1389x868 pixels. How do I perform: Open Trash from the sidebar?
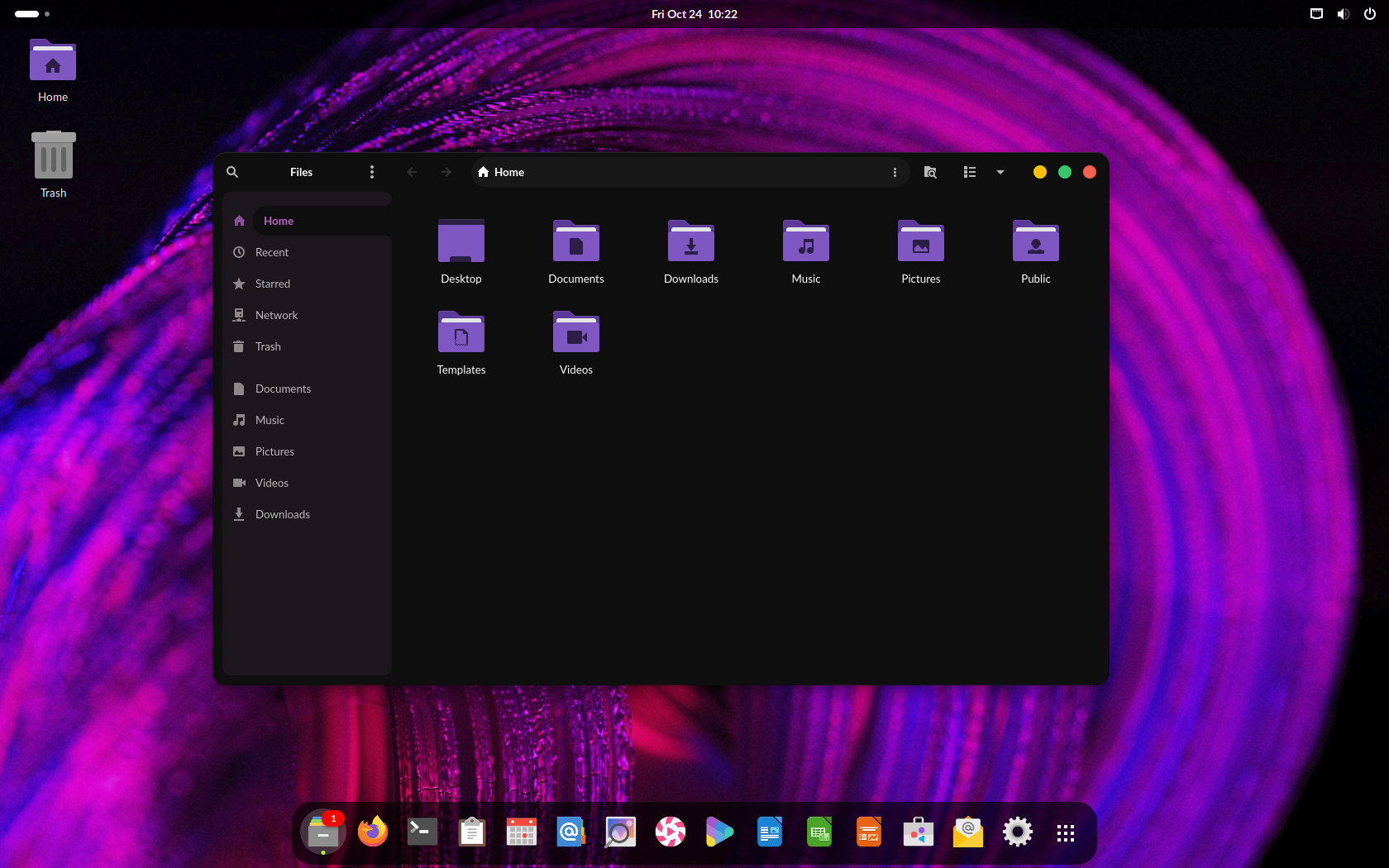point(268,346)
